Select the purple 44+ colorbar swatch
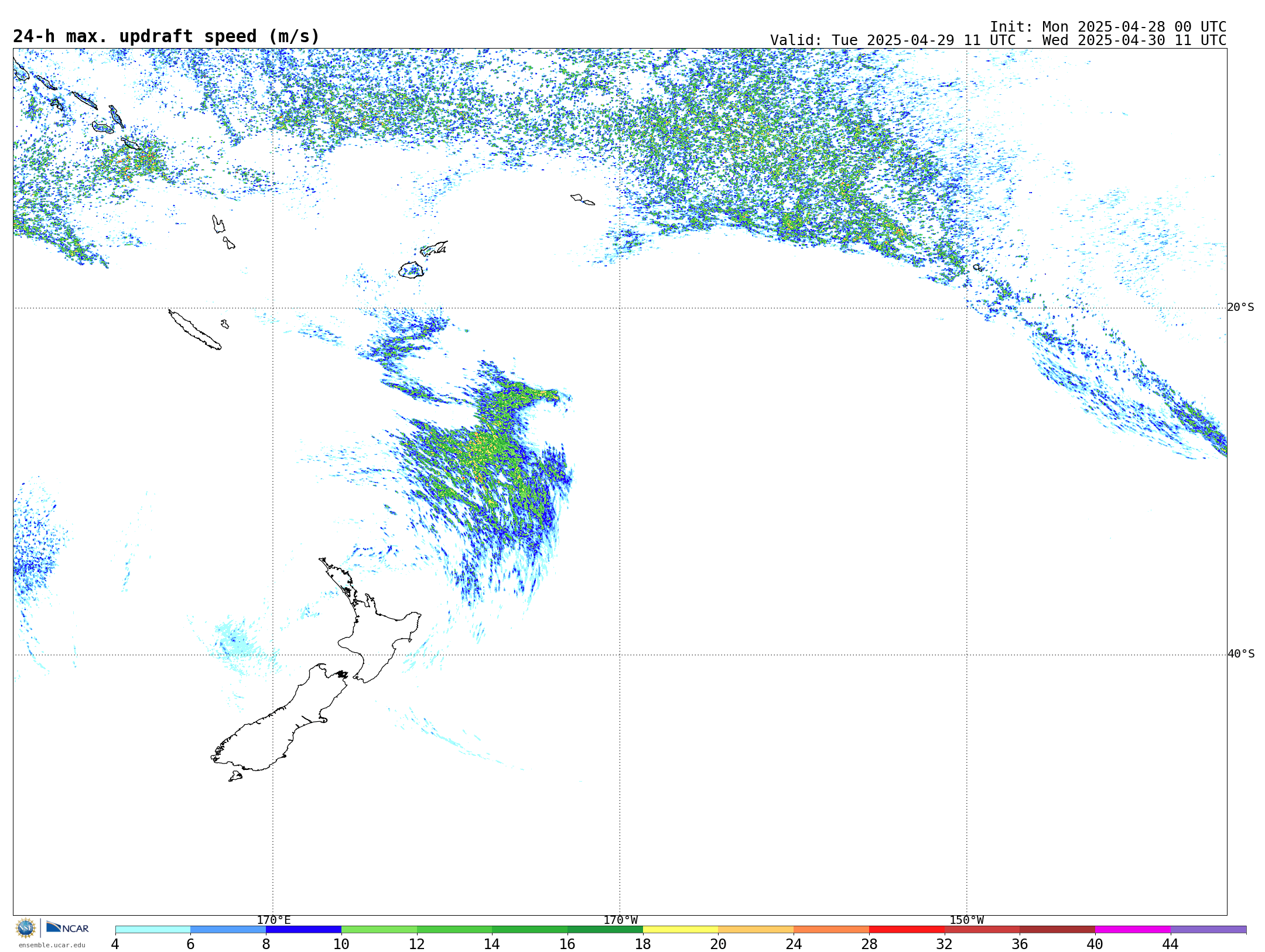1265x952 pixels. click(x=1208, y=929)
